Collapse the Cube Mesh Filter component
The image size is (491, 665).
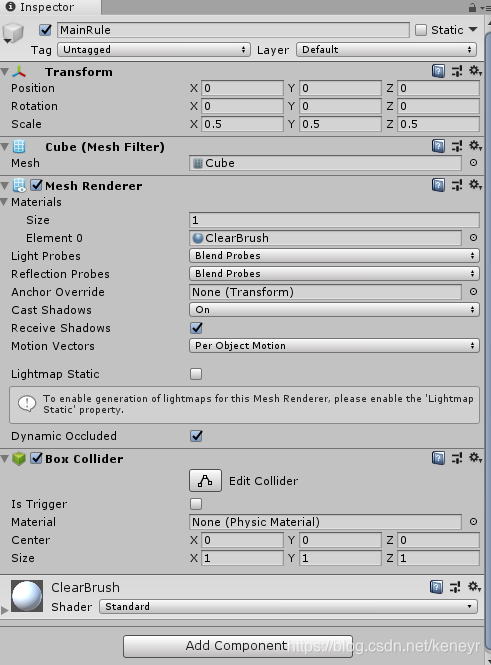[x=5, y=147]
